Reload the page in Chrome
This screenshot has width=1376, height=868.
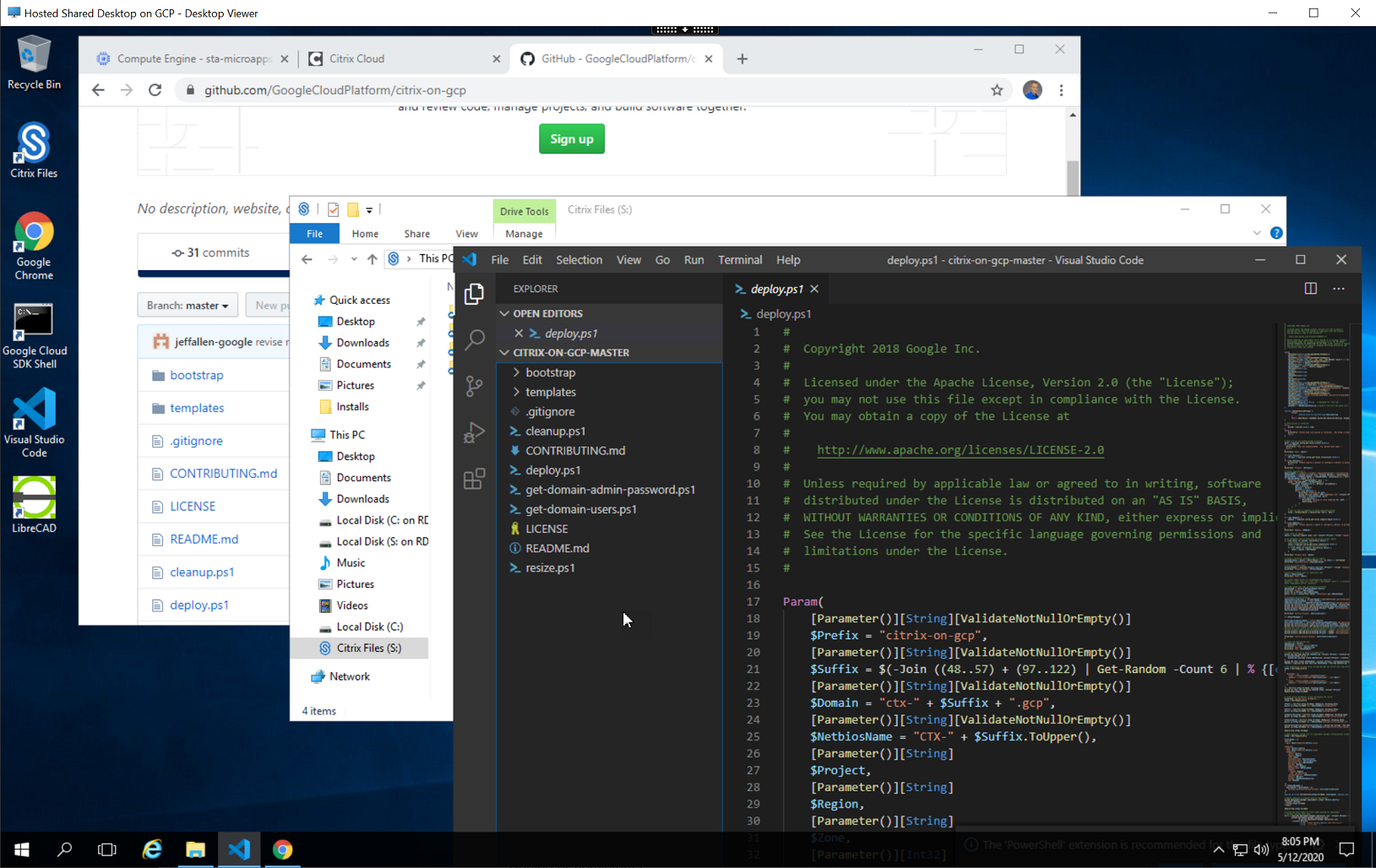[x=155, y=90]
